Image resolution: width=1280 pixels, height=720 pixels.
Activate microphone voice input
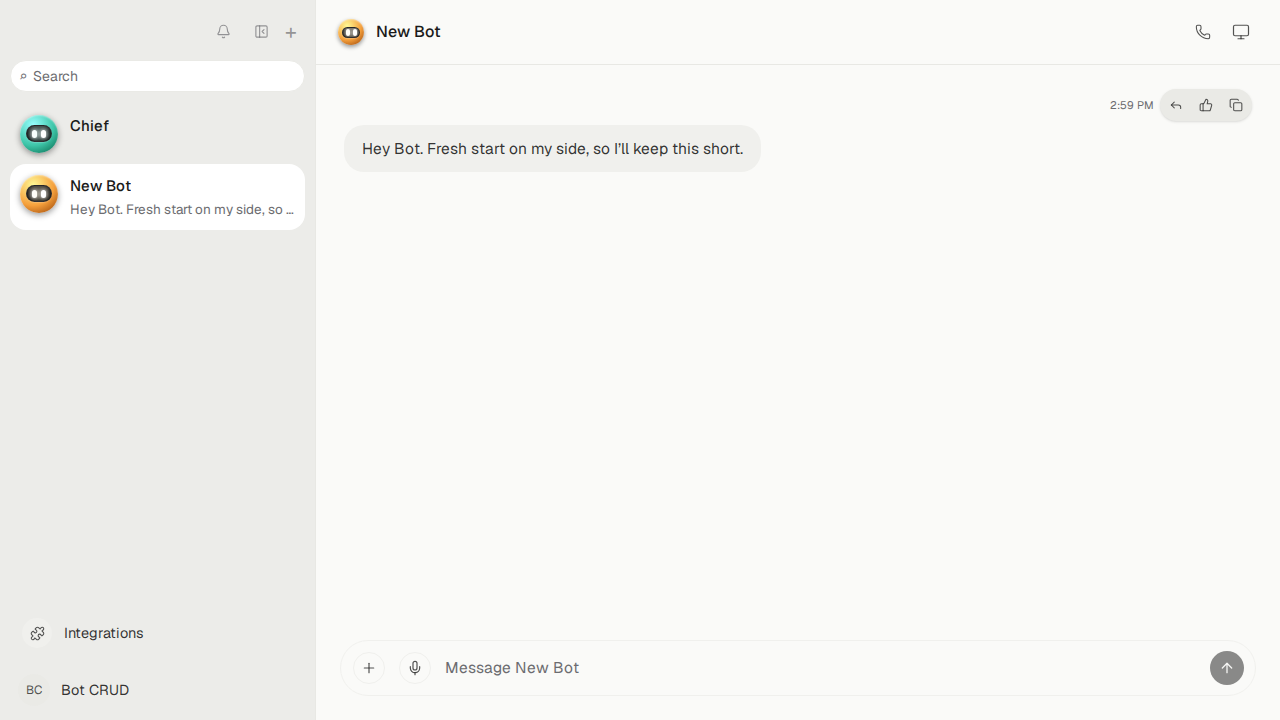click(415, 668)
